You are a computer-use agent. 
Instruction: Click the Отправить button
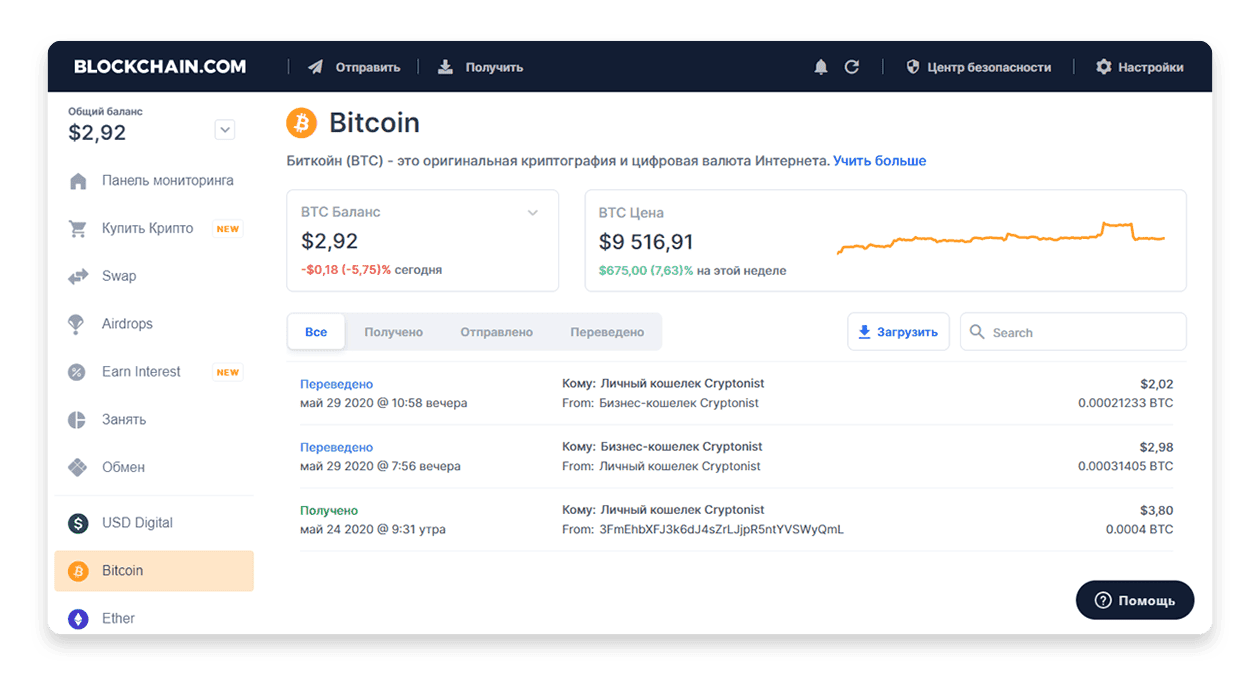click(x=354, y=67)
